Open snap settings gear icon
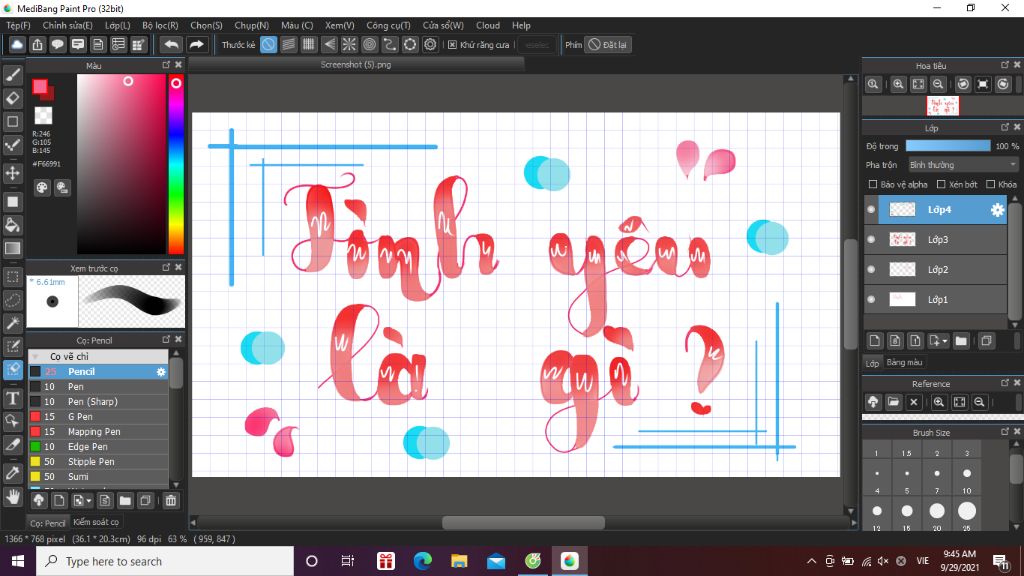Image resolution: width=1024 pixels, height=576 pixels. tap(430, 44)
